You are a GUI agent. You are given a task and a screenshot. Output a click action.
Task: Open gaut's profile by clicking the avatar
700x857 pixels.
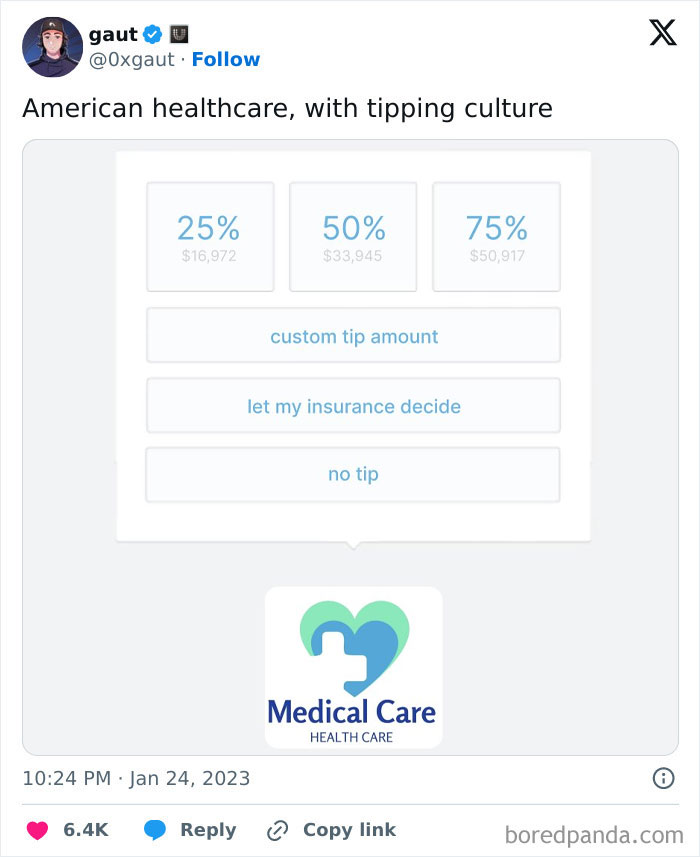(52, 46)
